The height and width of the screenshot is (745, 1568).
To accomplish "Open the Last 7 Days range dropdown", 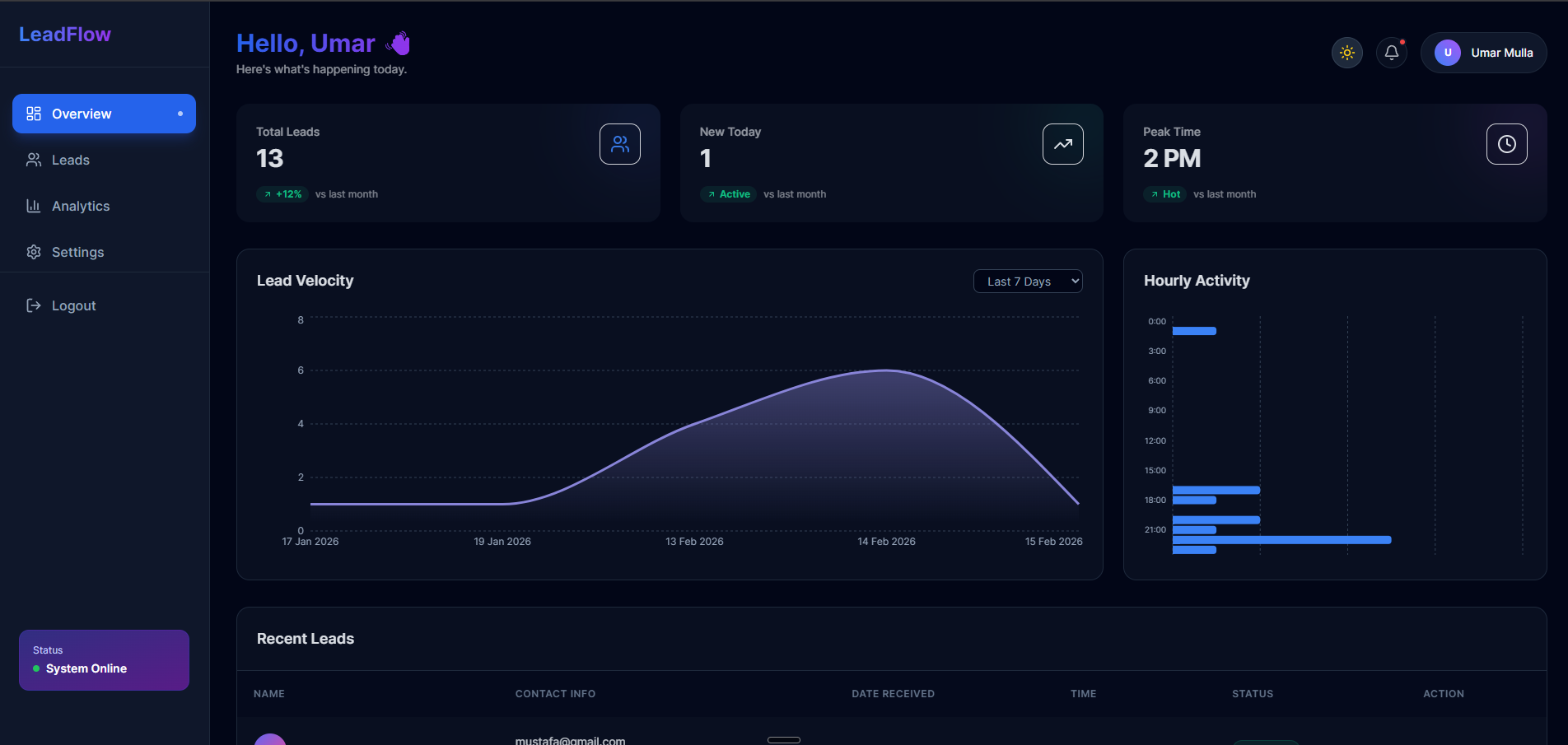I will pyautogui.click(x=1028, y=282).
